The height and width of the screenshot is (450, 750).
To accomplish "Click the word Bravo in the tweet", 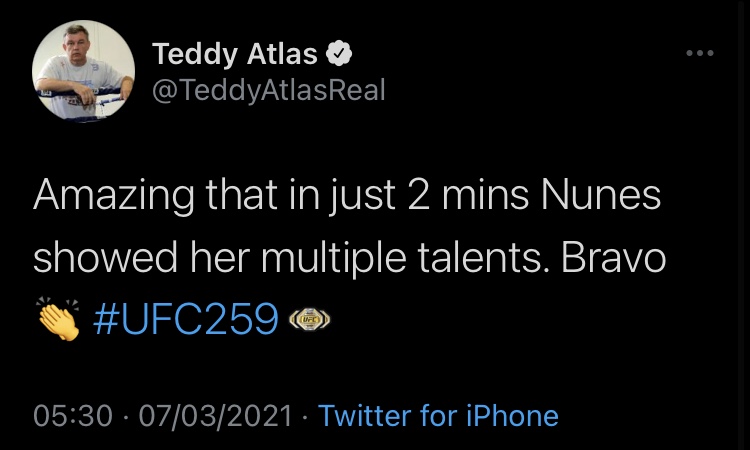I will [613, 257].
